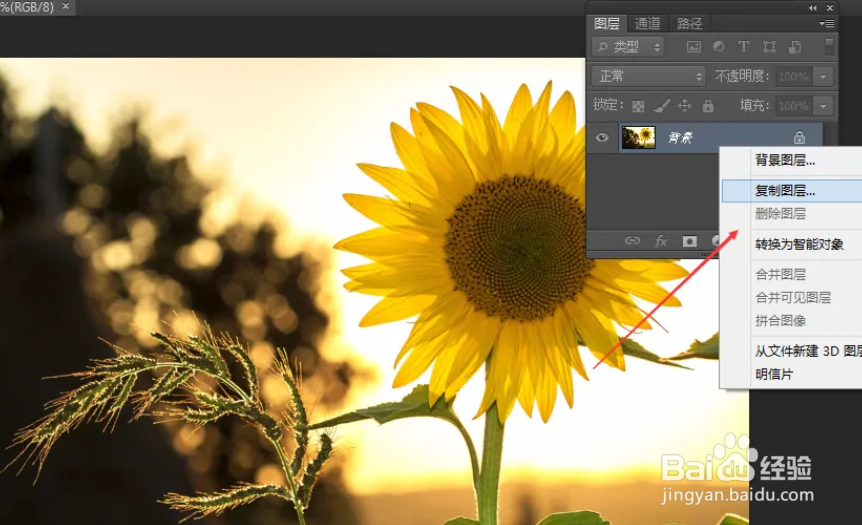Click the lock all padlock icon
862x525 pixels.
[708, 106]
